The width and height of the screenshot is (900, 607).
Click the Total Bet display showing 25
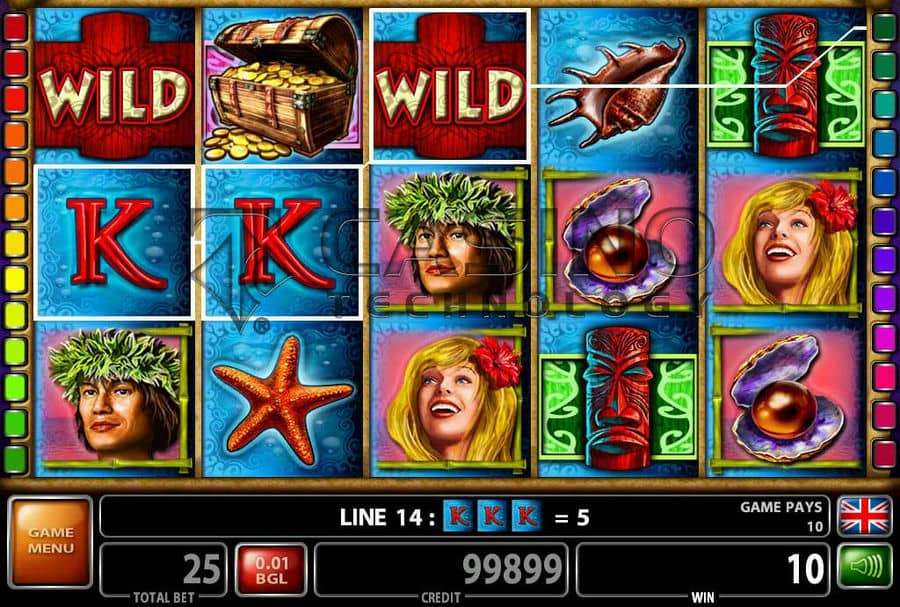[164, 571]
